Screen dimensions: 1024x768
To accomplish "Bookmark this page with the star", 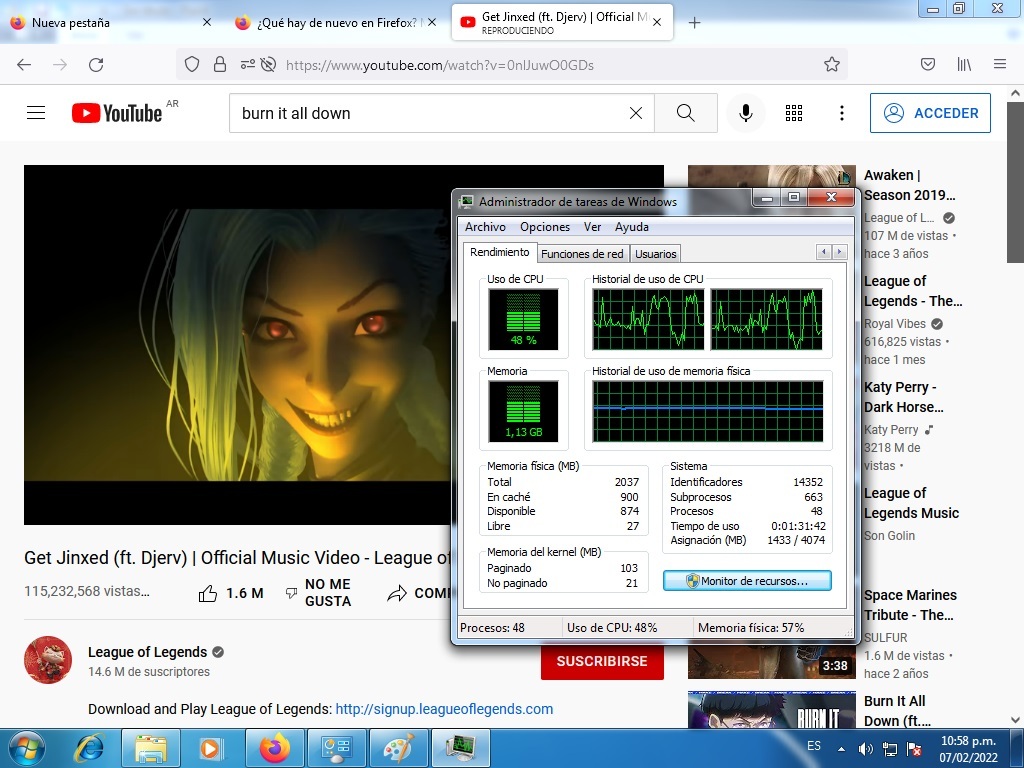I will pos(831,64).
